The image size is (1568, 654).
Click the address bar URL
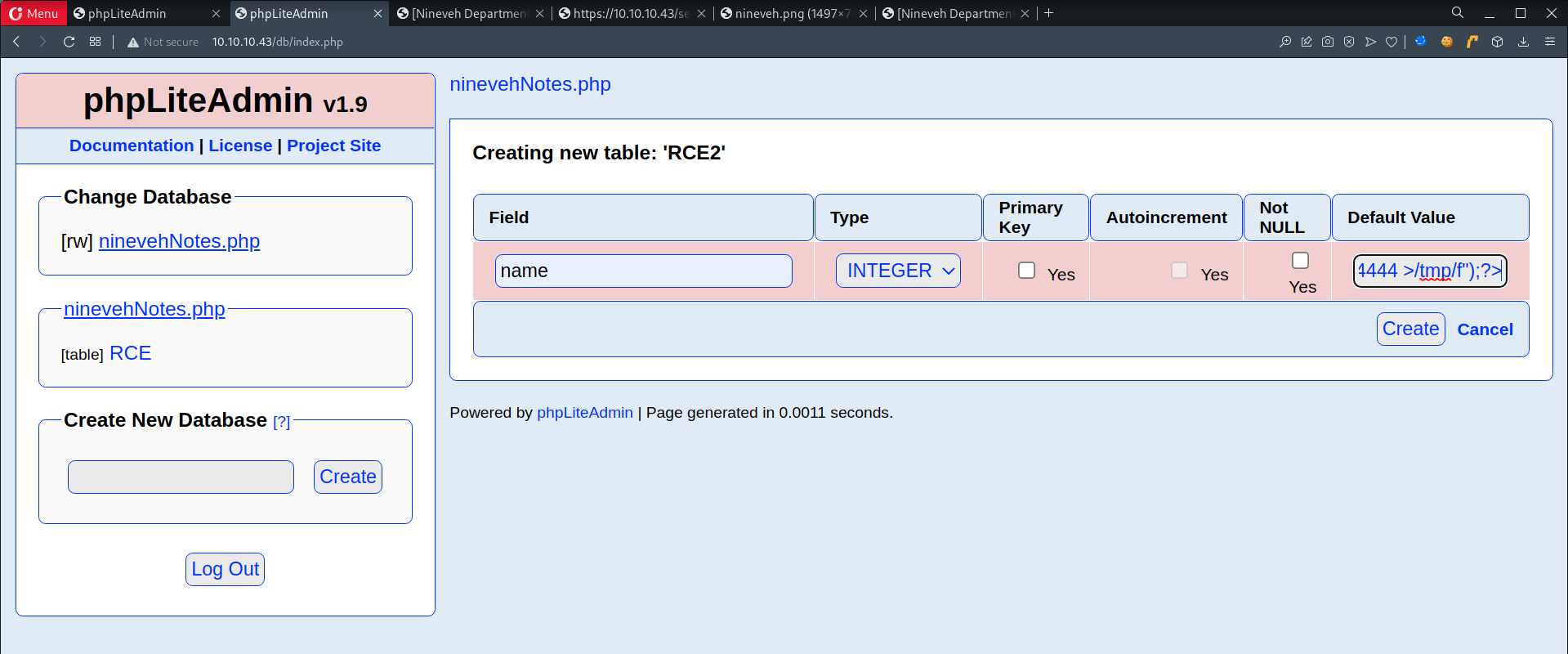(278, 42)
